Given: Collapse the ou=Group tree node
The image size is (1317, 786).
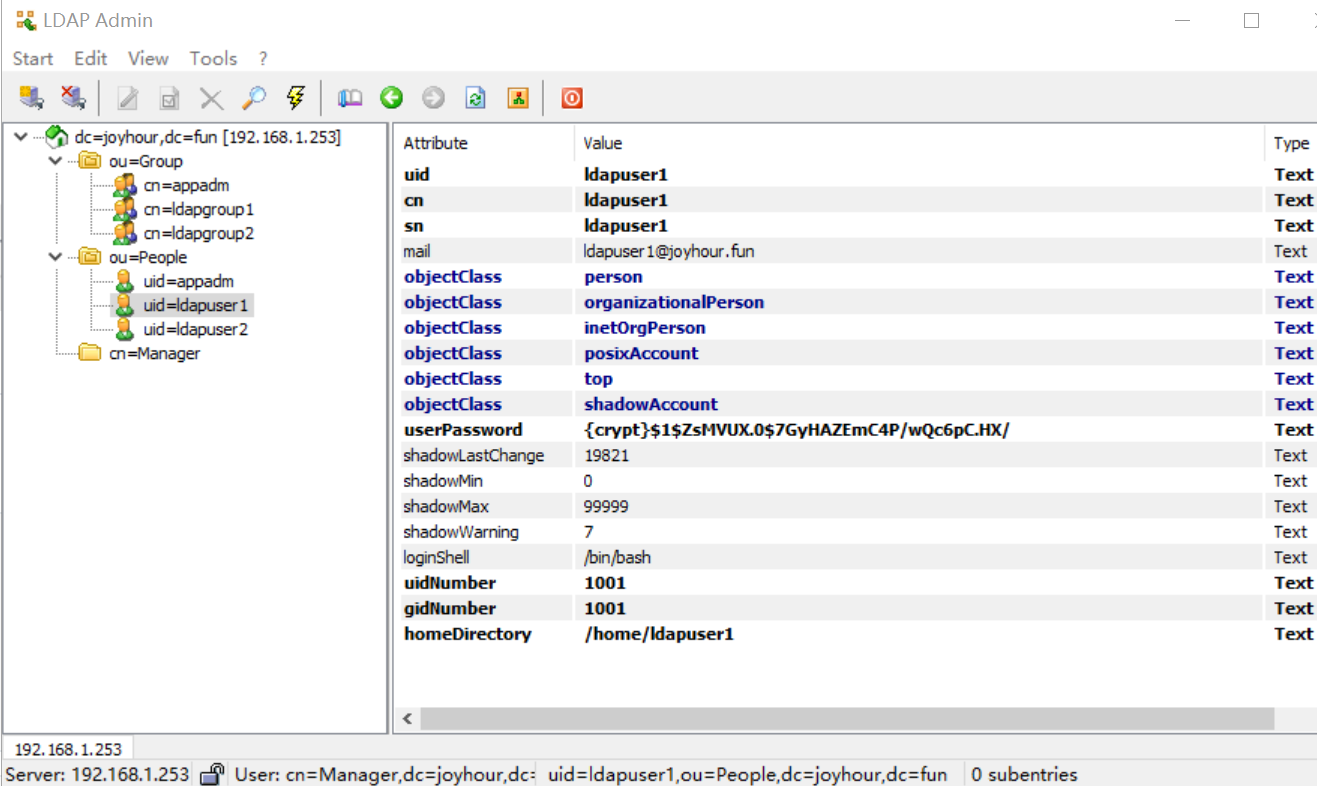Looking at the screenshot, I should (54, 161).
